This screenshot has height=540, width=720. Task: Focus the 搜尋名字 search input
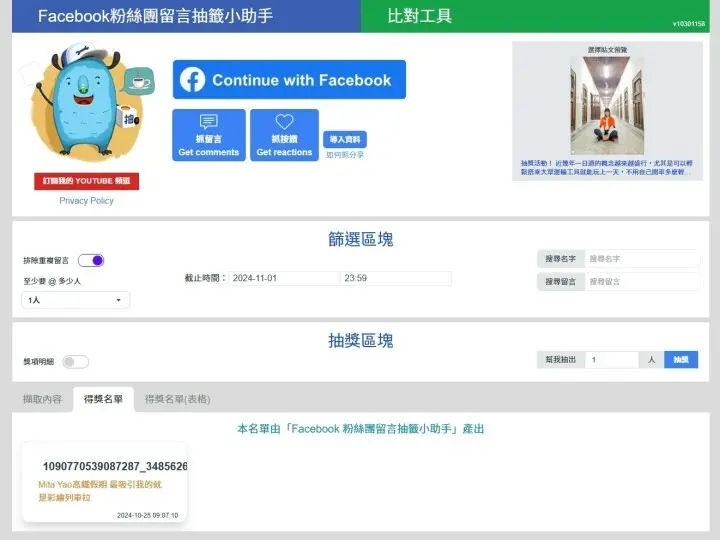(642, 259)
